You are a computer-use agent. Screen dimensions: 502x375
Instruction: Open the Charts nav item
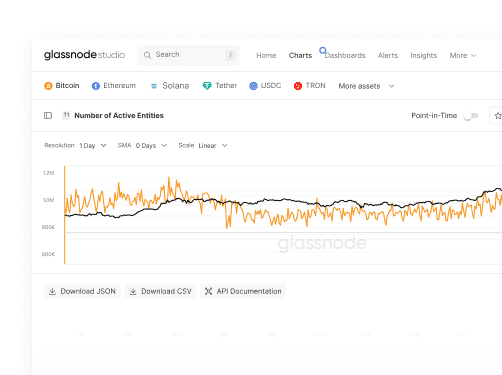(x=300, y=55)
